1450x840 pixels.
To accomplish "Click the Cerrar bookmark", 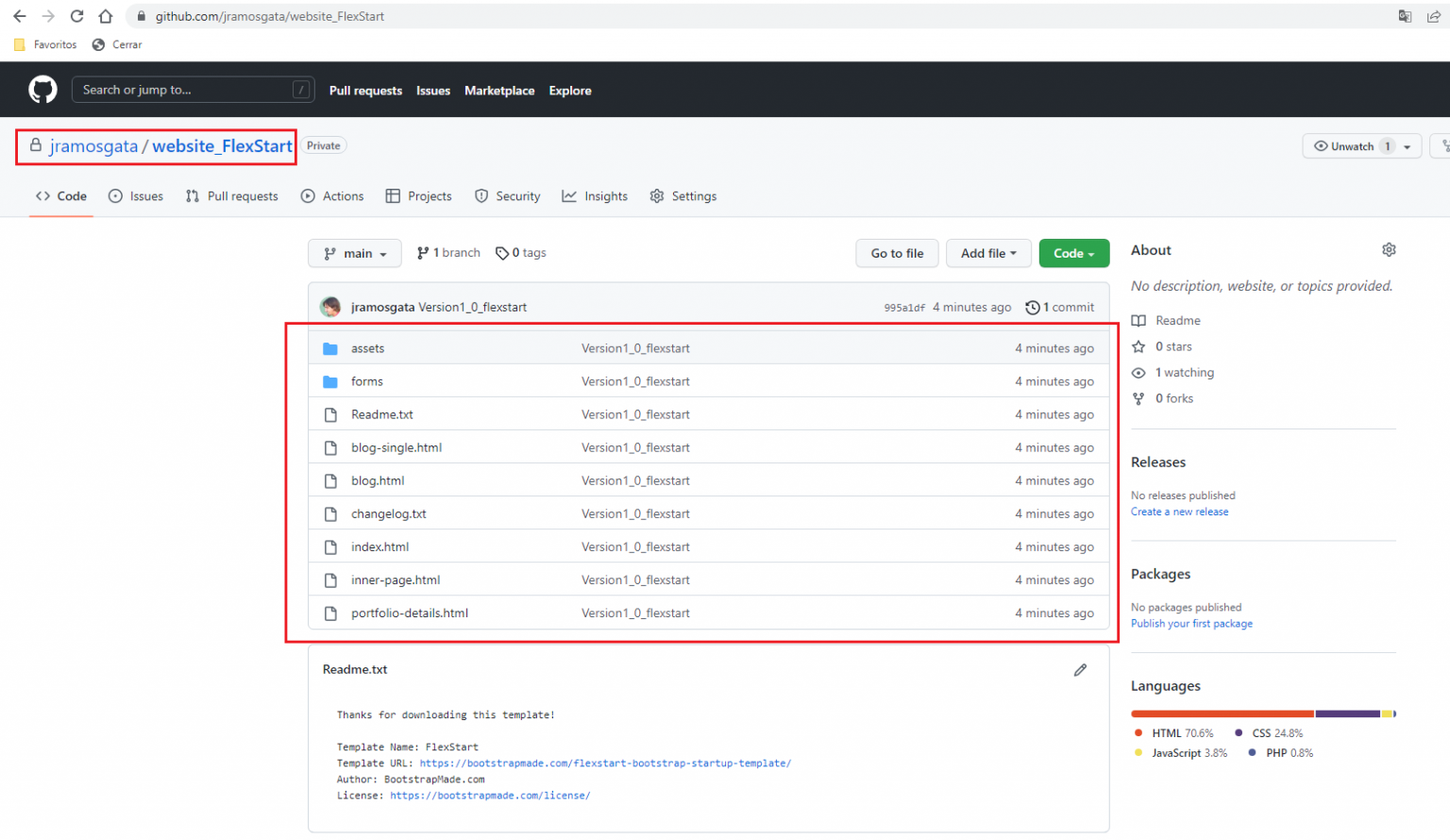I will point(117,44).
